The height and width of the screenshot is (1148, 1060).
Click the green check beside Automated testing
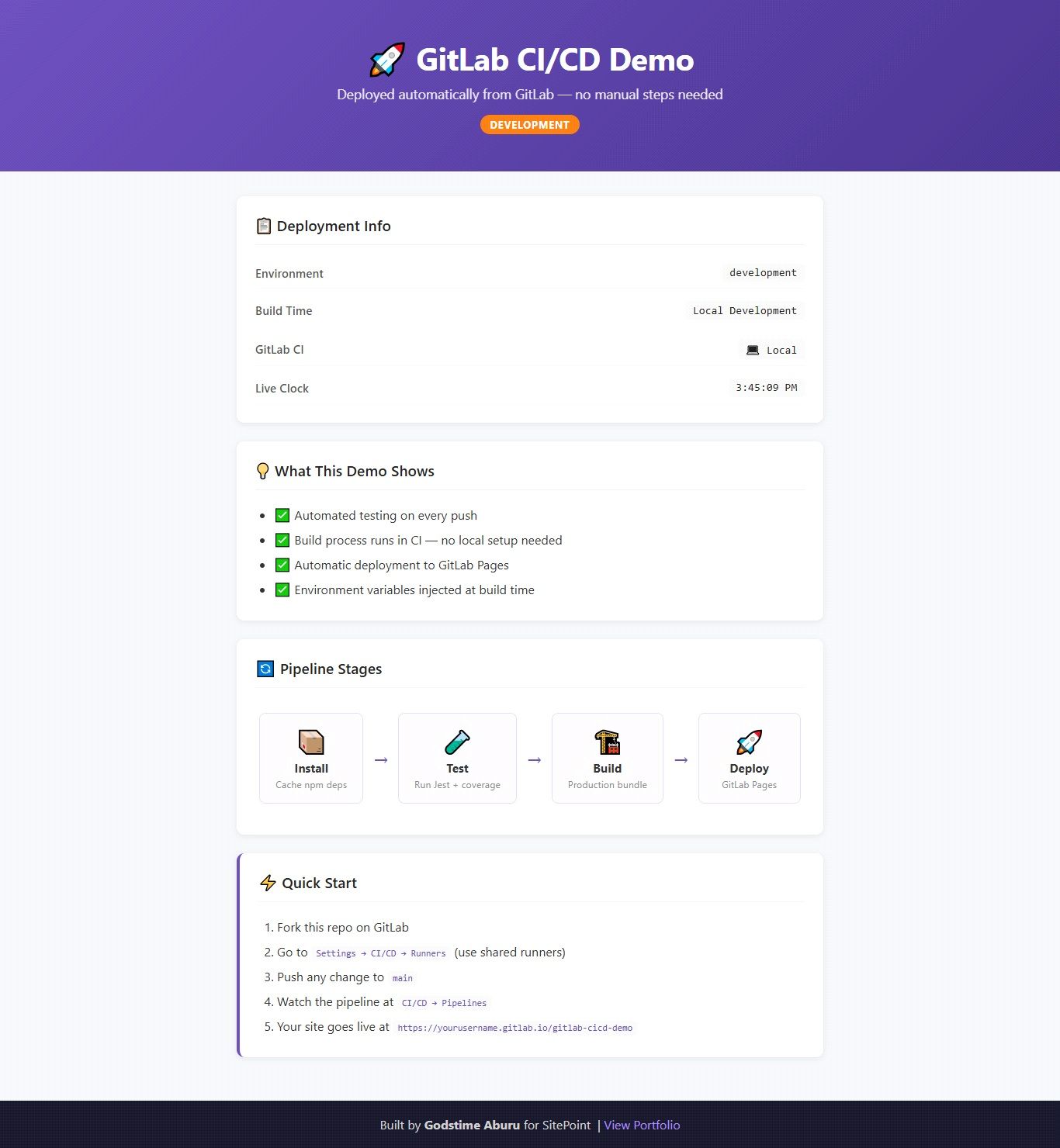282,515
